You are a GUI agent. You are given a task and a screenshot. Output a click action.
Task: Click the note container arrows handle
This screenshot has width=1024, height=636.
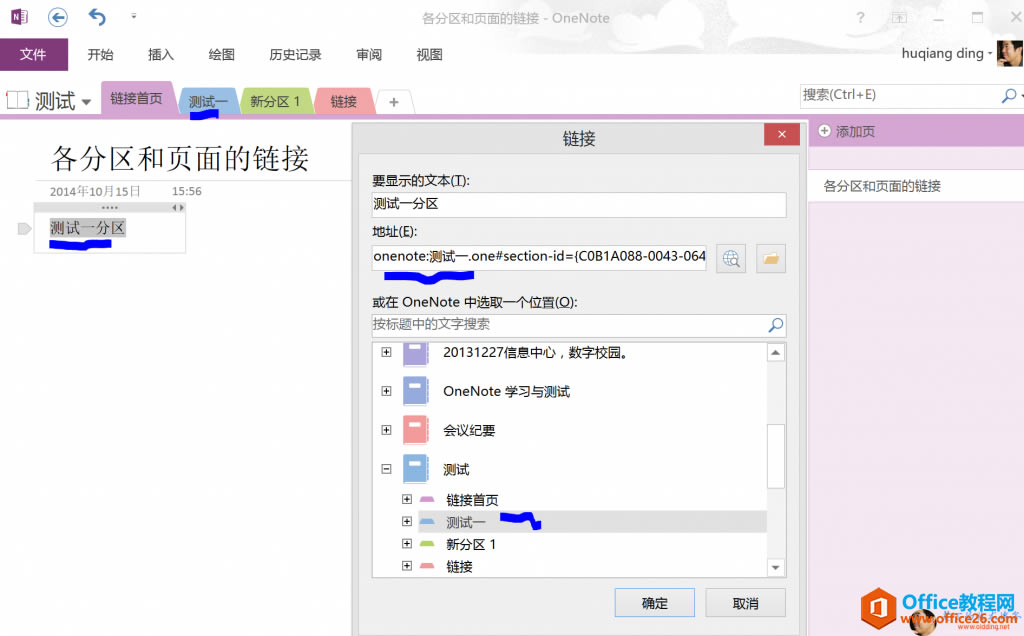178,208
